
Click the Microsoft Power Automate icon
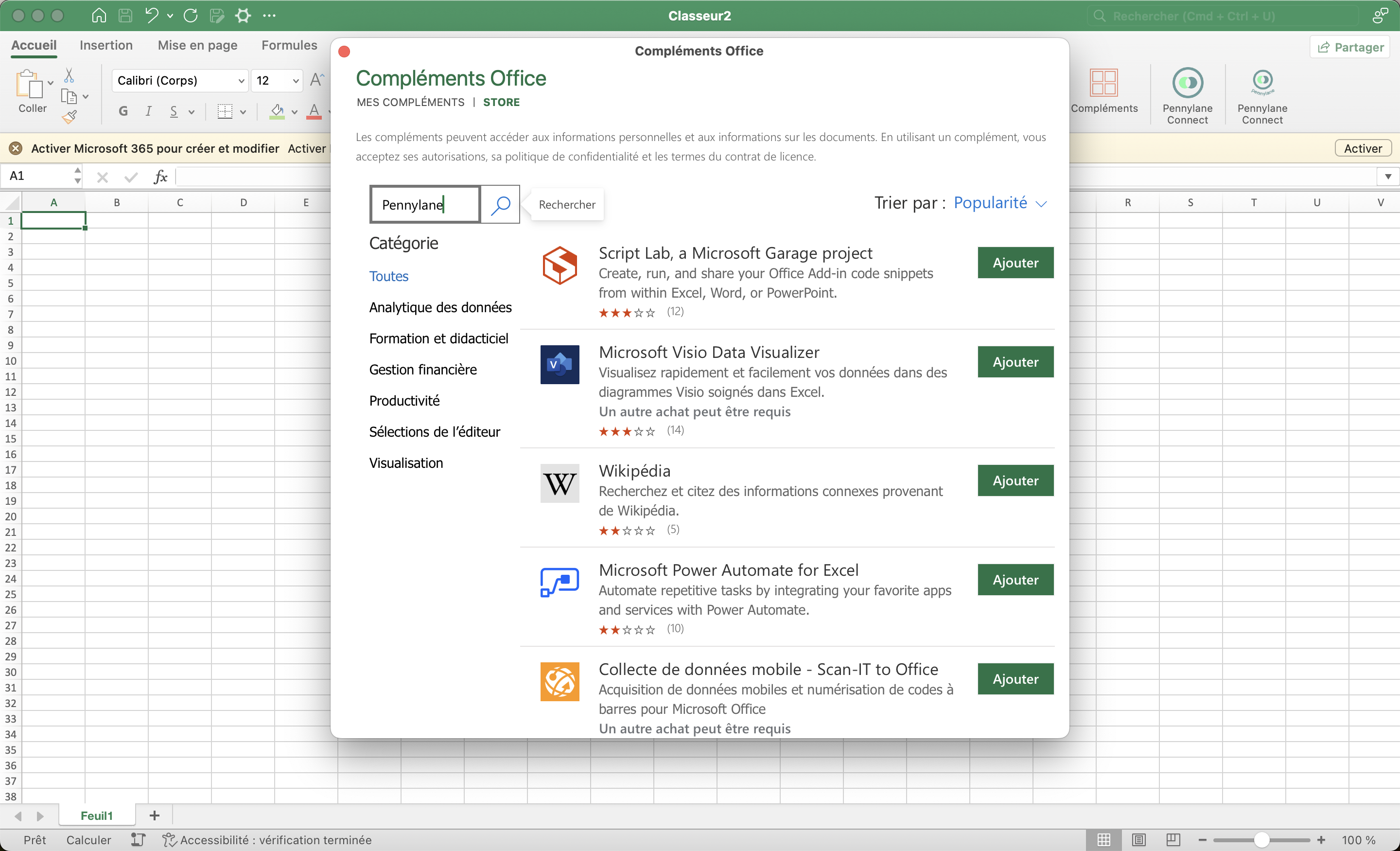(558, 582)
